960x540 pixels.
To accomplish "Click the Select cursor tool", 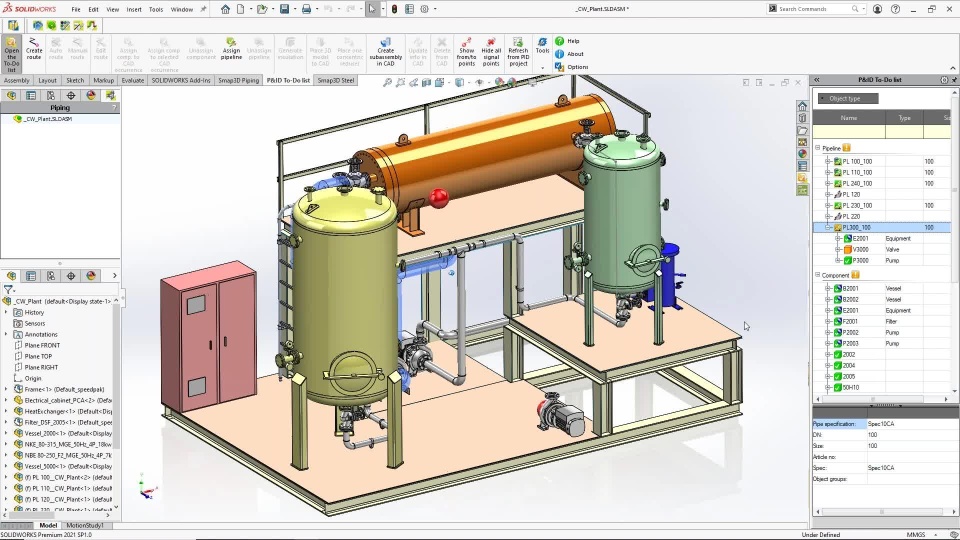I will 372,9.
